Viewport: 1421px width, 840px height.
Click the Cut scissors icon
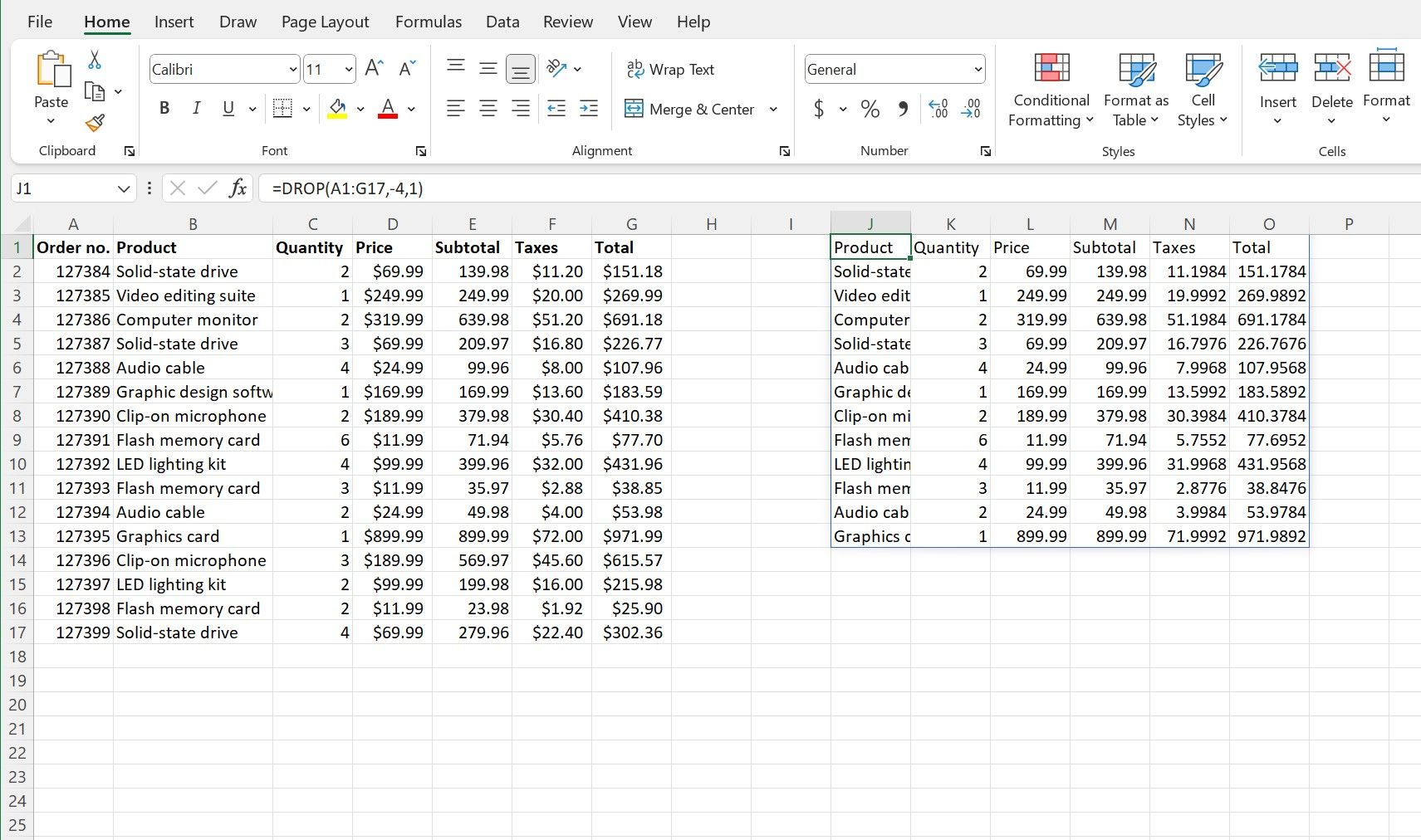[94, 59]
